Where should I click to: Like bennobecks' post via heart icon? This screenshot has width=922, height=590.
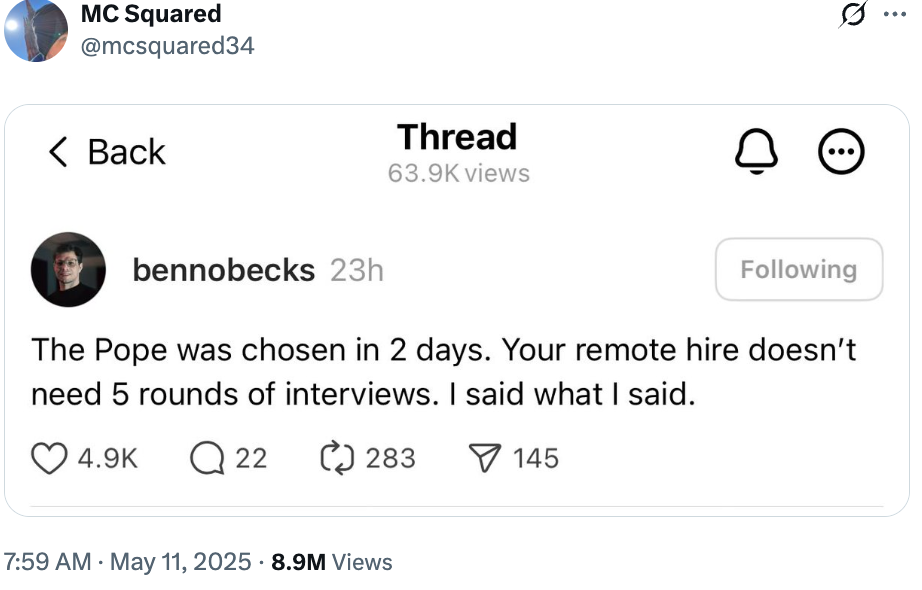tap(48, 458)
